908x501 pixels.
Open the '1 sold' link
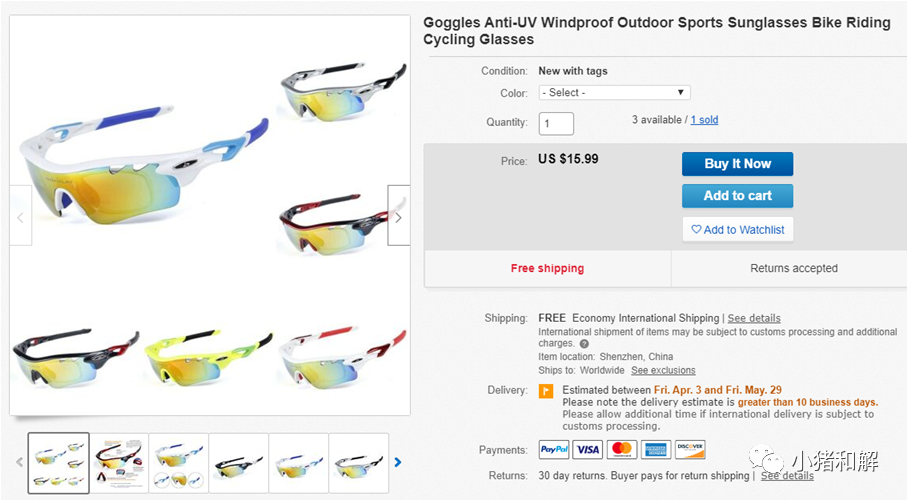point(704,120)
